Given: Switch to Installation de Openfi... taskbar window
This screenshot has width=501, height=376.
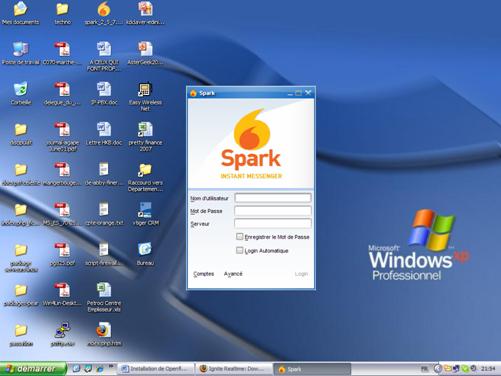Looking at the screenshot, I should tap(156, 369).
